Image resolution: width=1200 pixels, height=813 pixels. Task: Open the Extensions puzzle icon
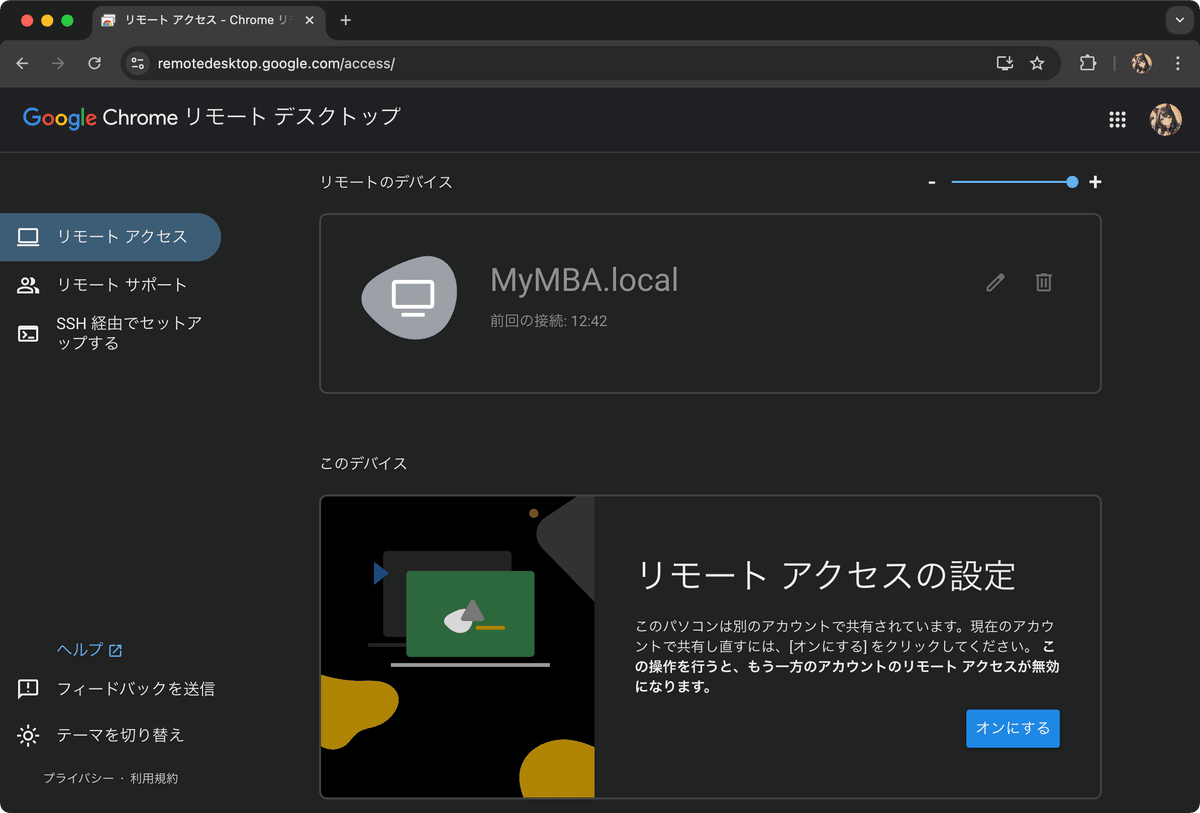(x=1088, y=63)
